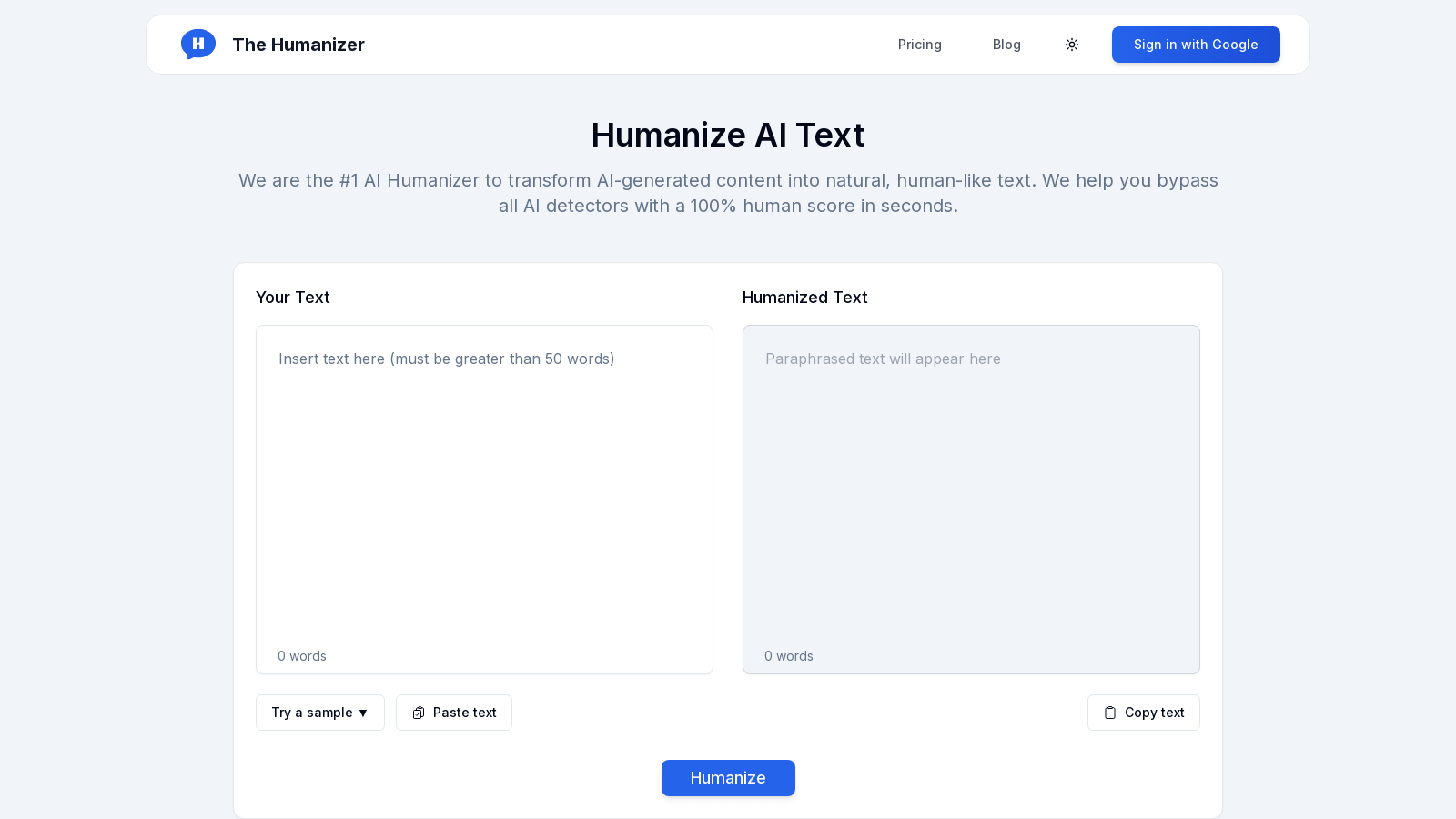This screenshot has width=1456, height=819.
Task: Select the Humanized Text label
Action: 804,298
